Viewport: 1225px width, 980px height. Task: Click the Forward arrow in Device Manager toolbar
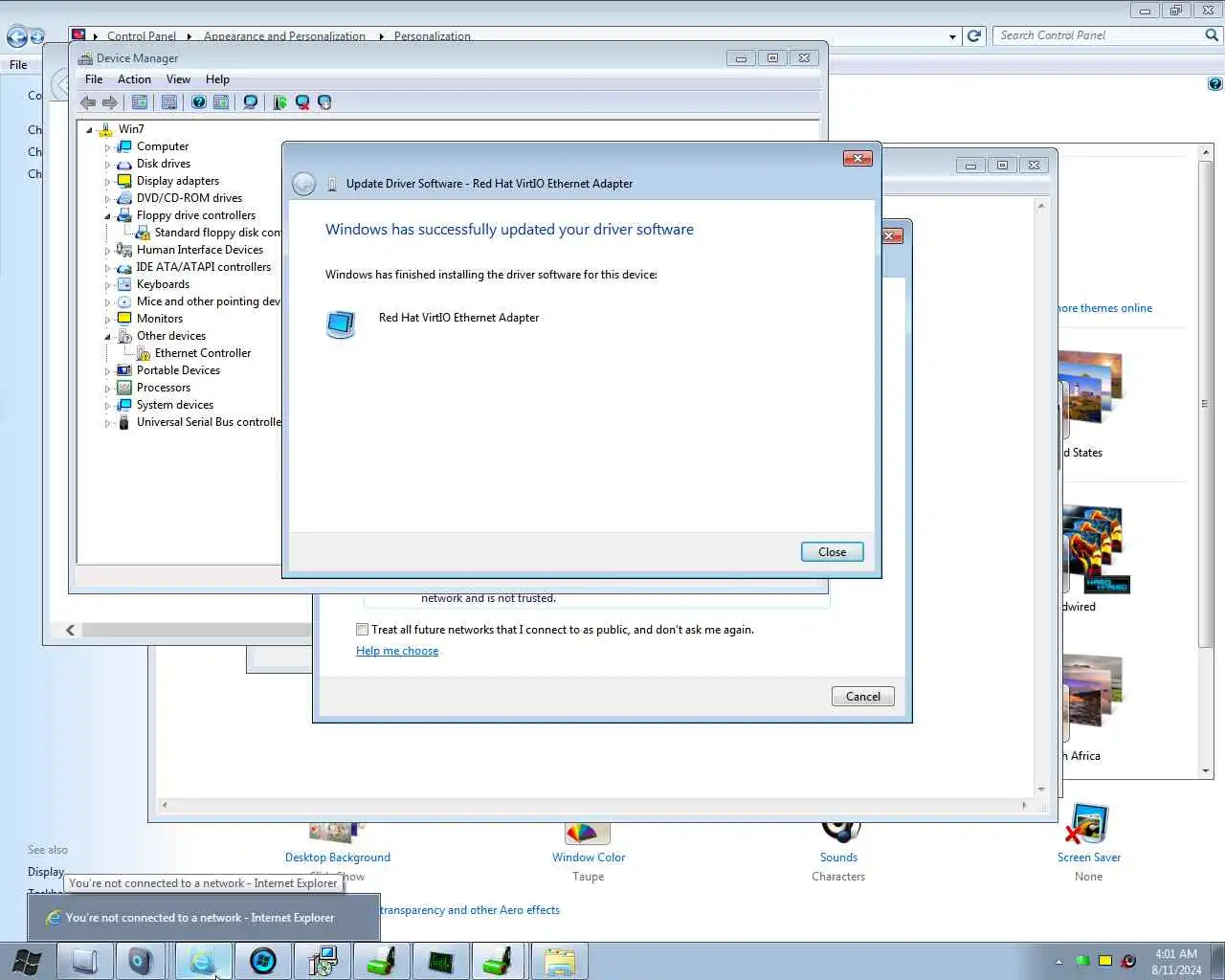click(110, 102)
